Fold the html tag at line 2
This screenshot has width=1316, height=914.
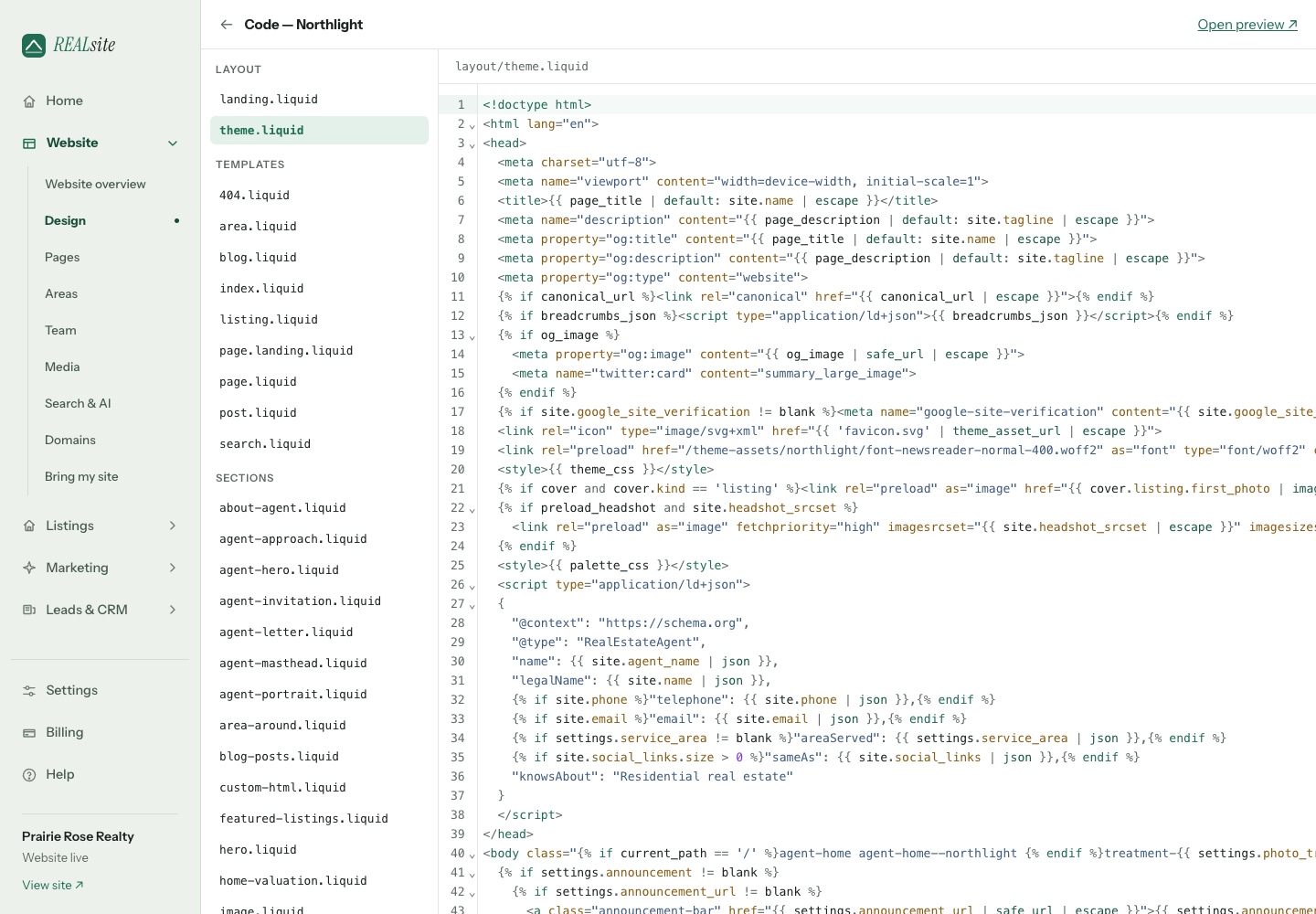[x=472, y=125]
